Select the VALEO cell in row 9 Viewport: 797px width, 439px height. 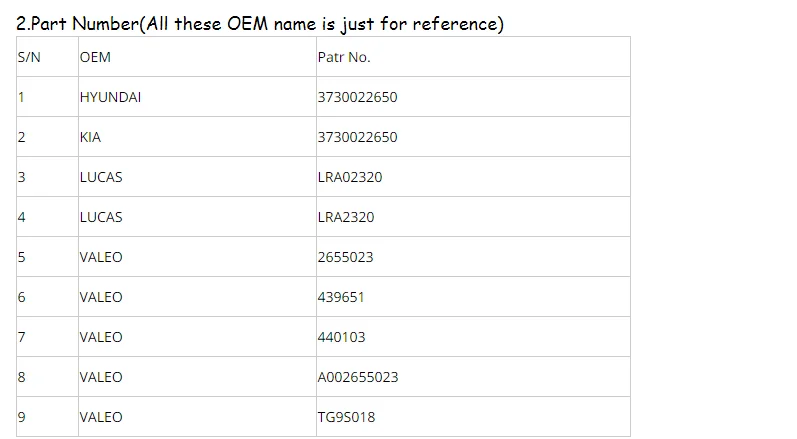pyautogui.click(x=101, y=417)
